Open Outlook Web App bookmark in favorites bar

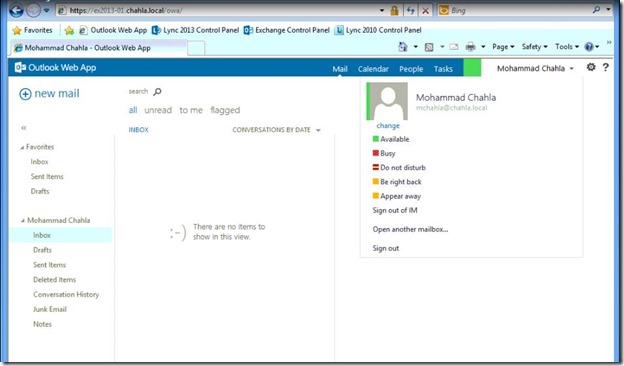coord(113,30)
